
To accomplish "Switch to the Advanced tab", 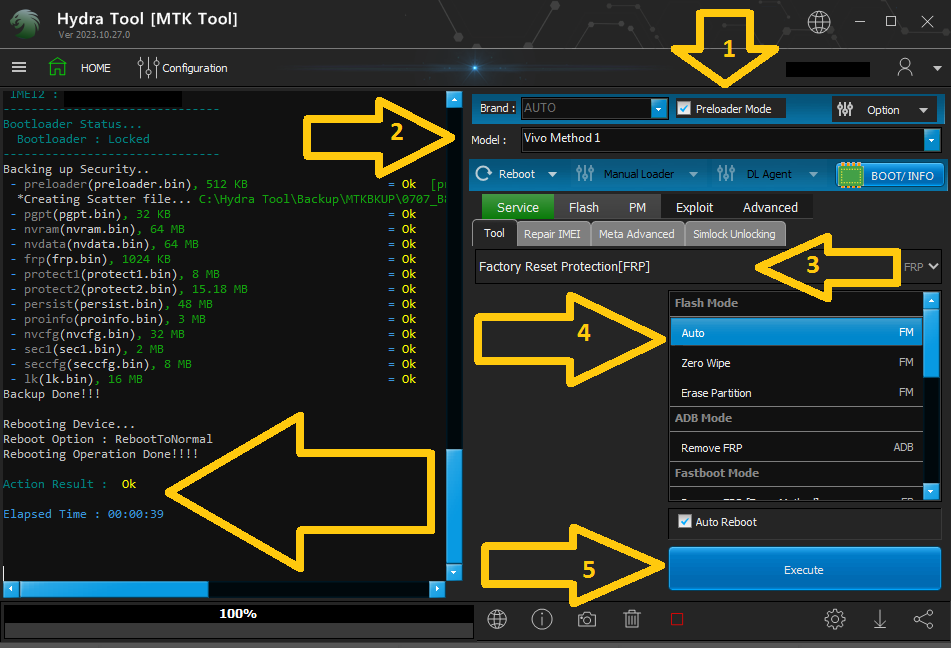I will 770,208.
